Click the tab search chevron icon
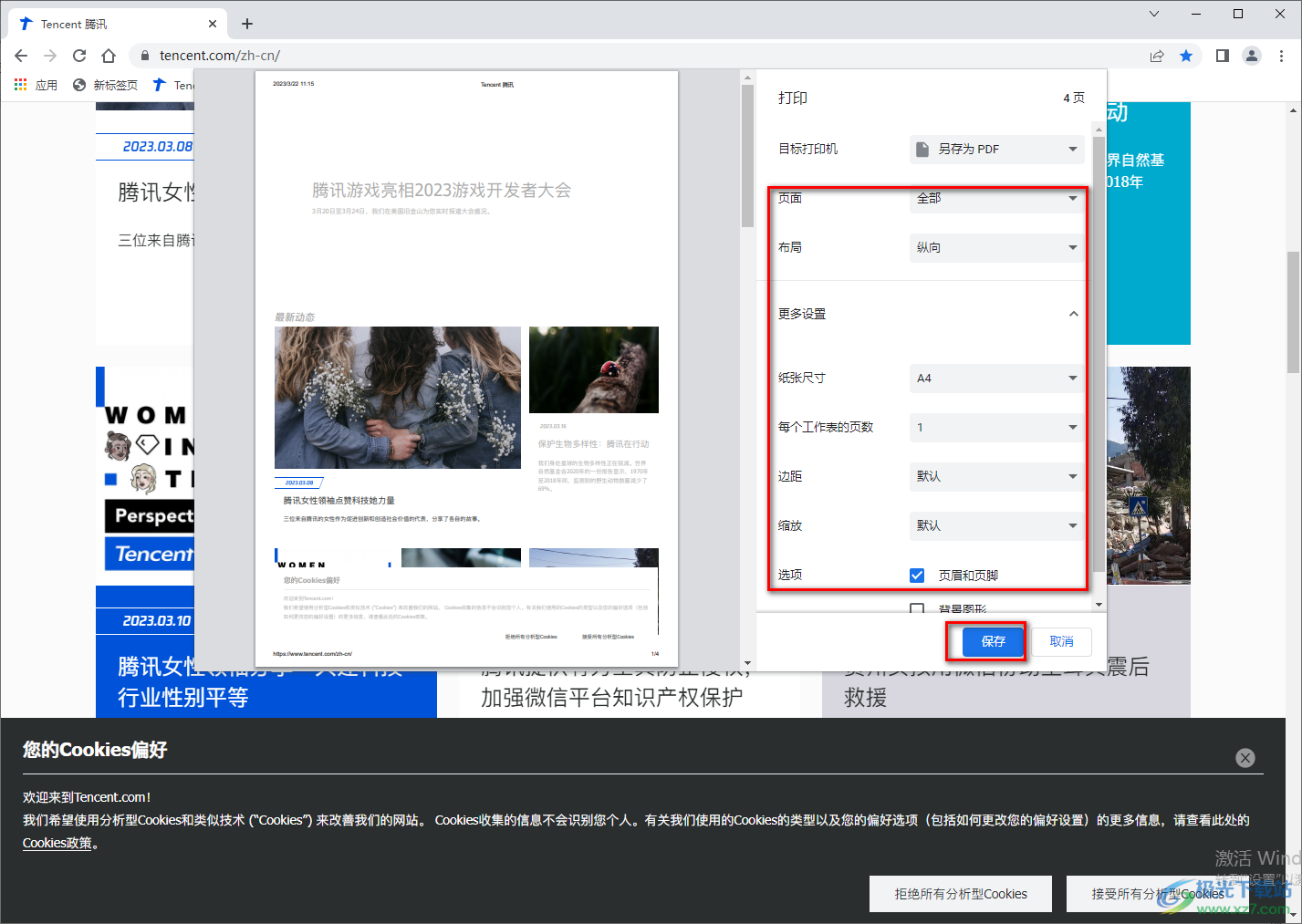Image resolution: width=1302 pixels, height=924 pixels. [x=1154, y=14]
